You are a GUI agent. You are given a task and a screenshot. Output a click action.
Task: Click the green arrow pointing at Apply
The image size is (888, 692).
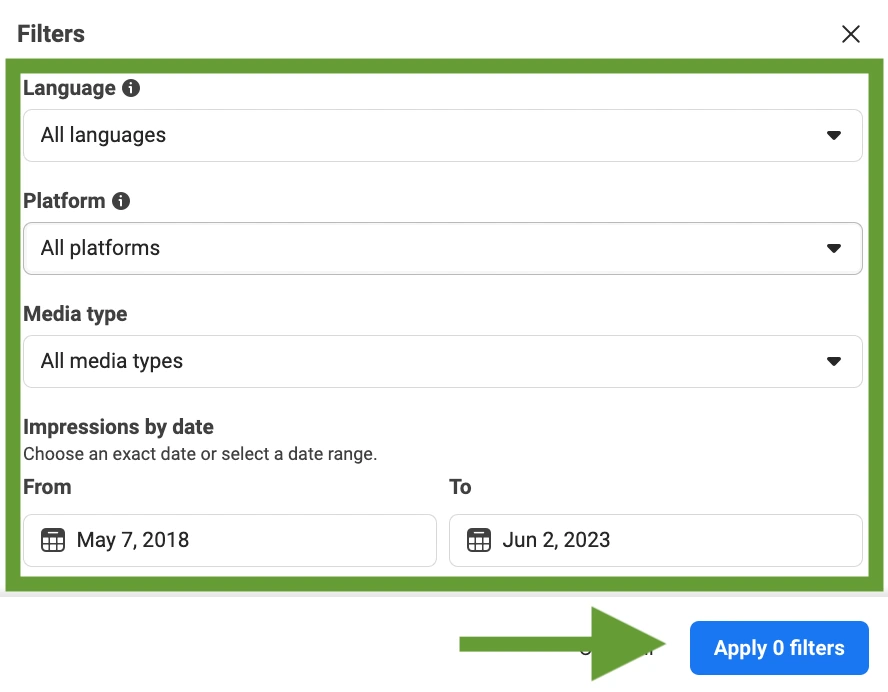(x=560, y=644)
